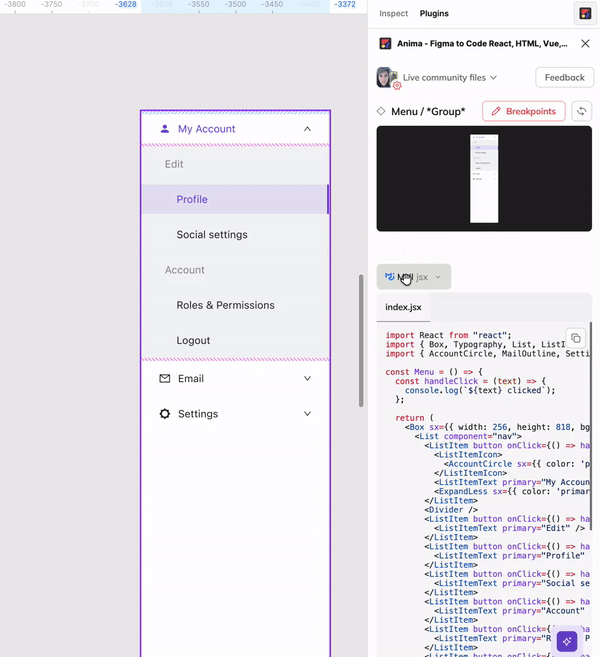Image resolution: width=600 pixels, height=657 pixels.
Task: Click the component preview thumbnail
Action: (484, 178)
